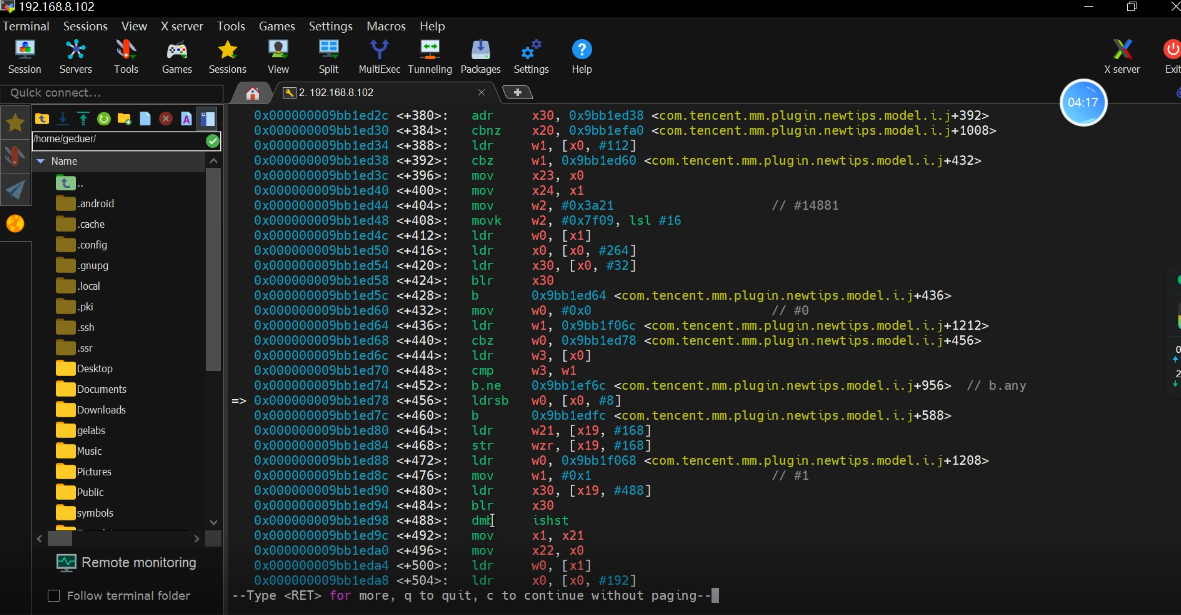
Task: Sort files by the Name column header
Action: [x=119, y=161]
